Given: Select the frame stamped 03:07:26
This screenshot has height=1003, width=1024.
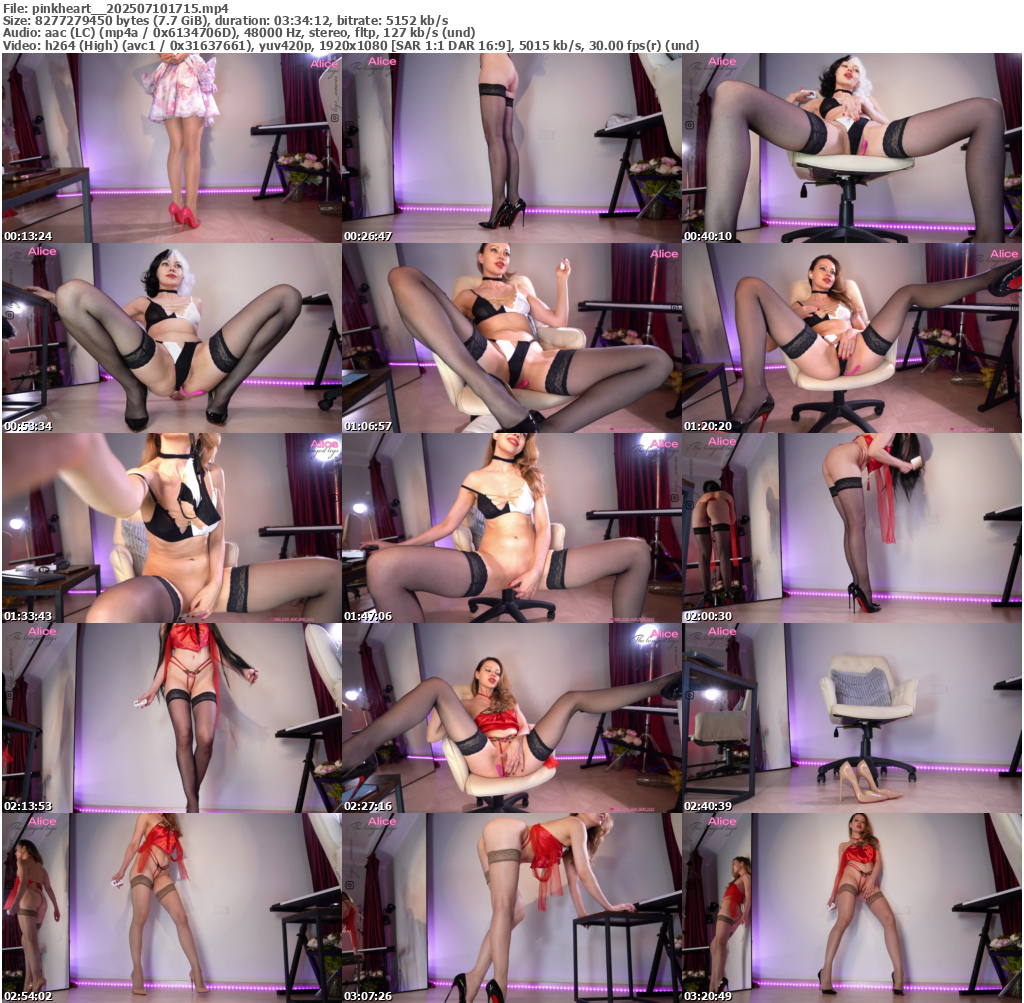Looking at the screenshot, I should 511,907.
